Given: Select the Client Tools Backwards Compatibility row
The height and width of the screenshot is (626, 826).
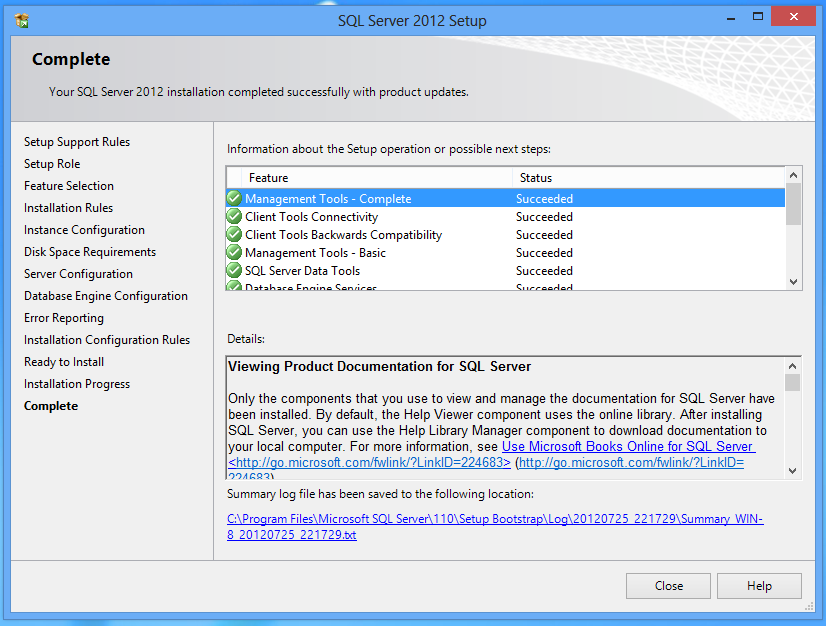Looking at the screenshot, I should click(x=506, y=234).
